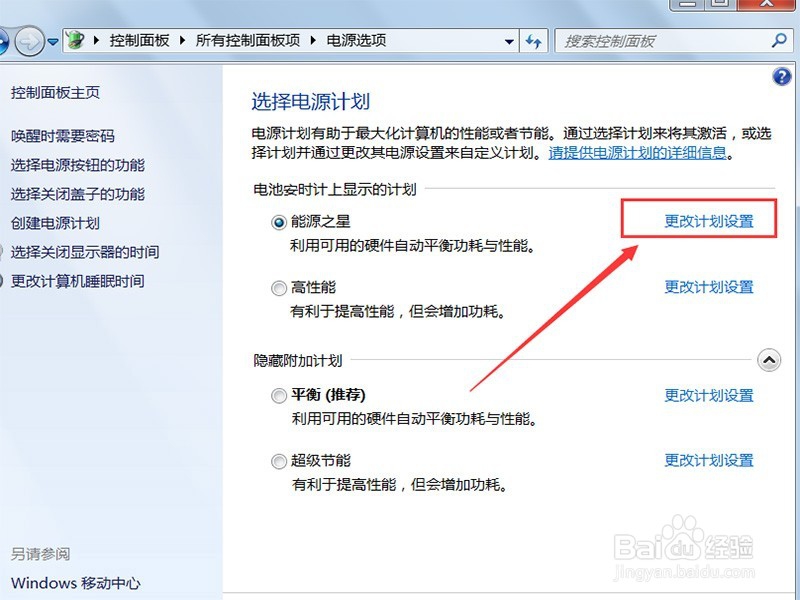Screen dimensions: 800x600
Task: Select the 高性能 power plan
Action: pos(277,288)
